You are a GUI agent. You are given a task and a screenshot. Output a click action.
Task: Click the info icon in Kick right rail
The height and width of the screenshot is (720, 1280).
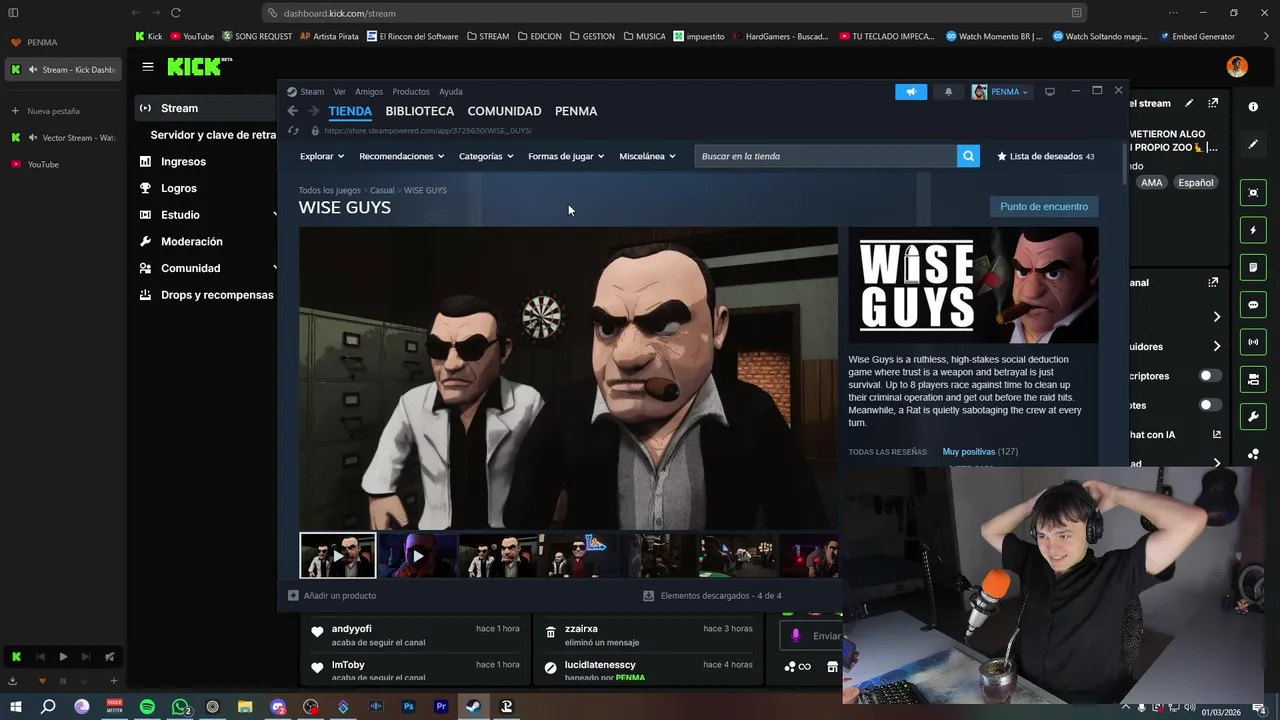(x=1253, y=106)
